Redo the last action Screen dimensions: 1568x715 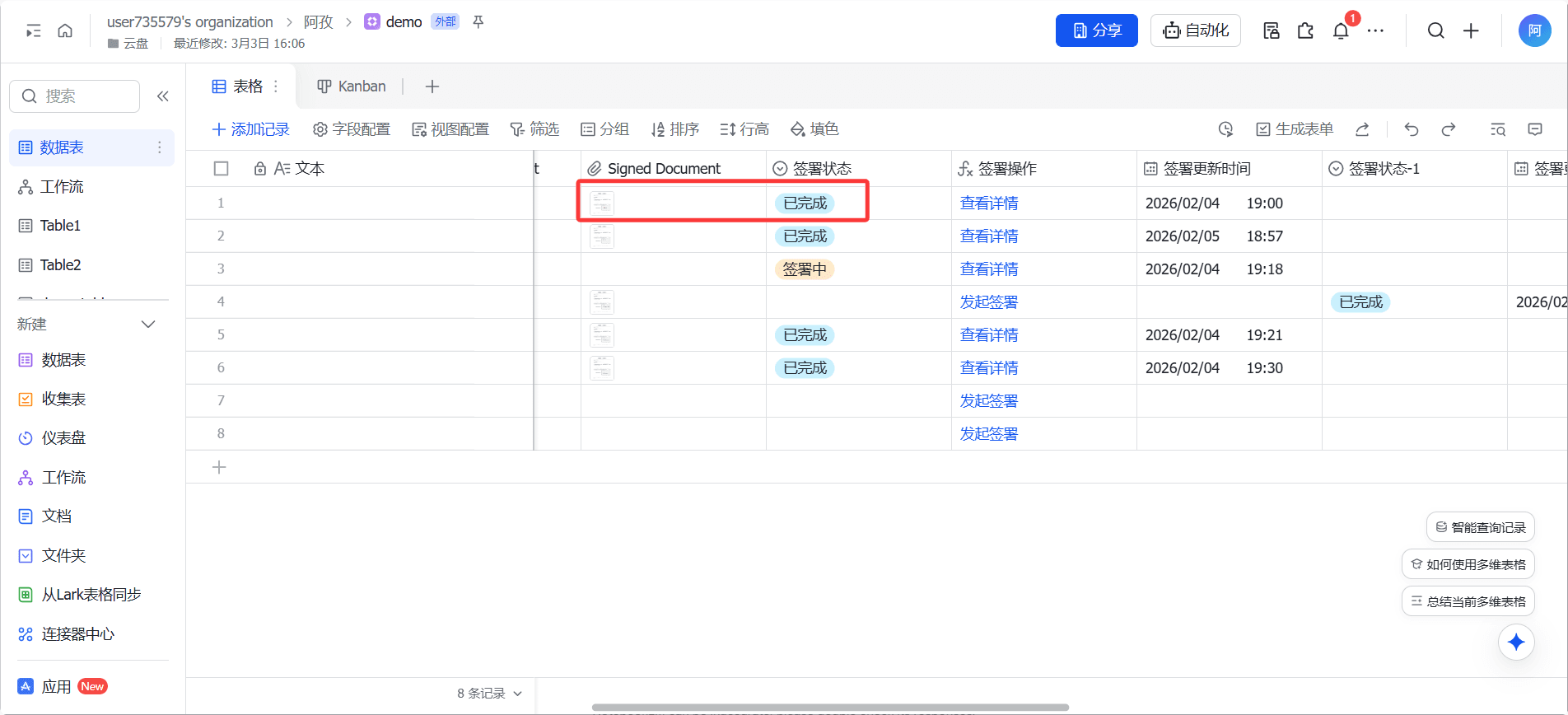pos(1449,129)
